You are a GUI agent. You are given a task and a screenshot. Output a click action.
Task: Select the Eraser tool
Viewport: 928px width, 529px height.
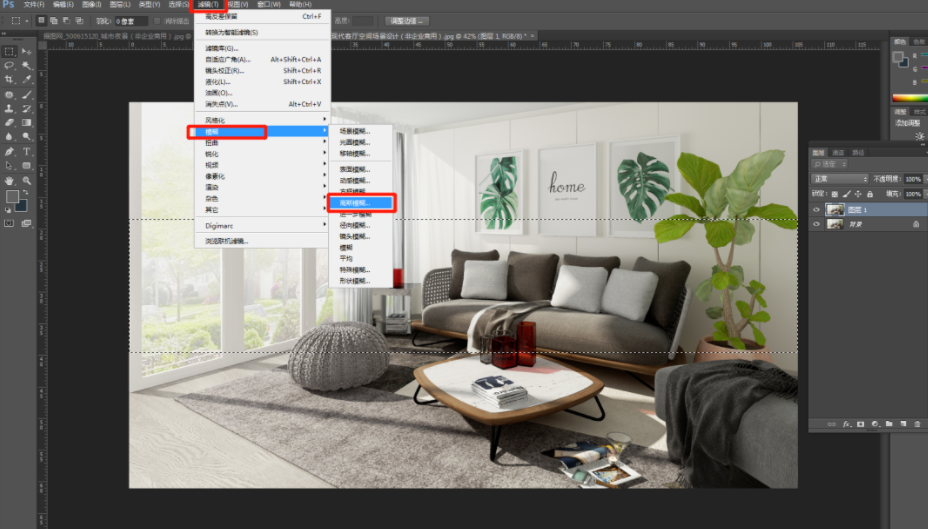tap(9, 122)
